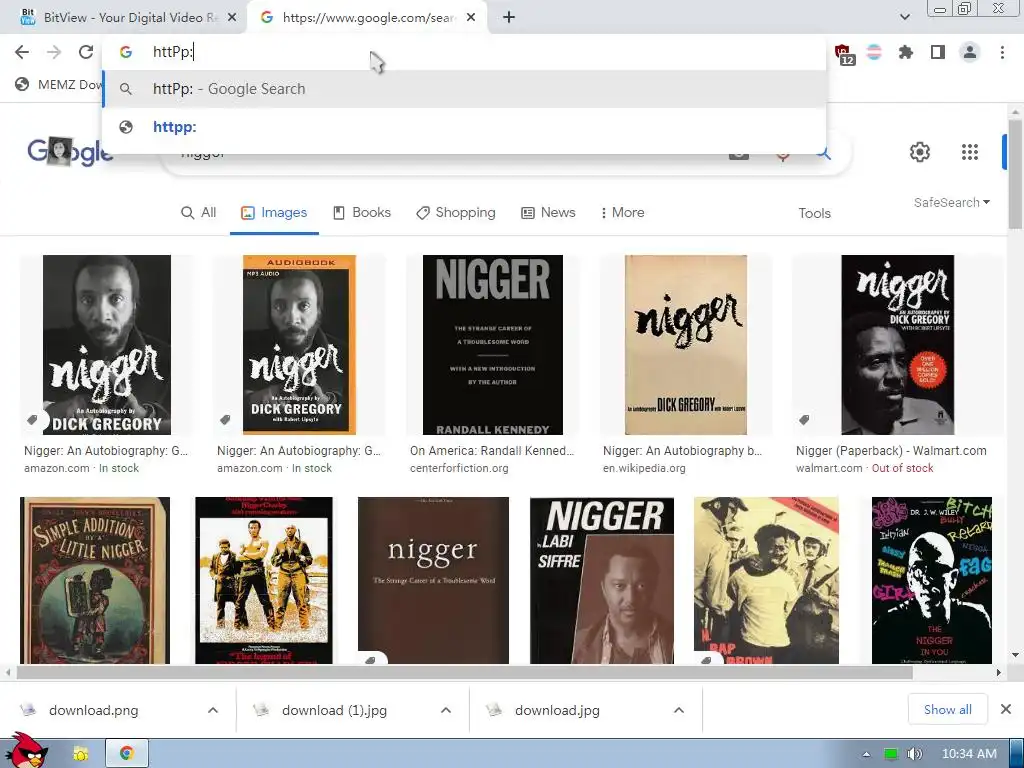Click the vertical page scrollbar thumb
Screen dimensions: 1024x768
point(1015,174)
